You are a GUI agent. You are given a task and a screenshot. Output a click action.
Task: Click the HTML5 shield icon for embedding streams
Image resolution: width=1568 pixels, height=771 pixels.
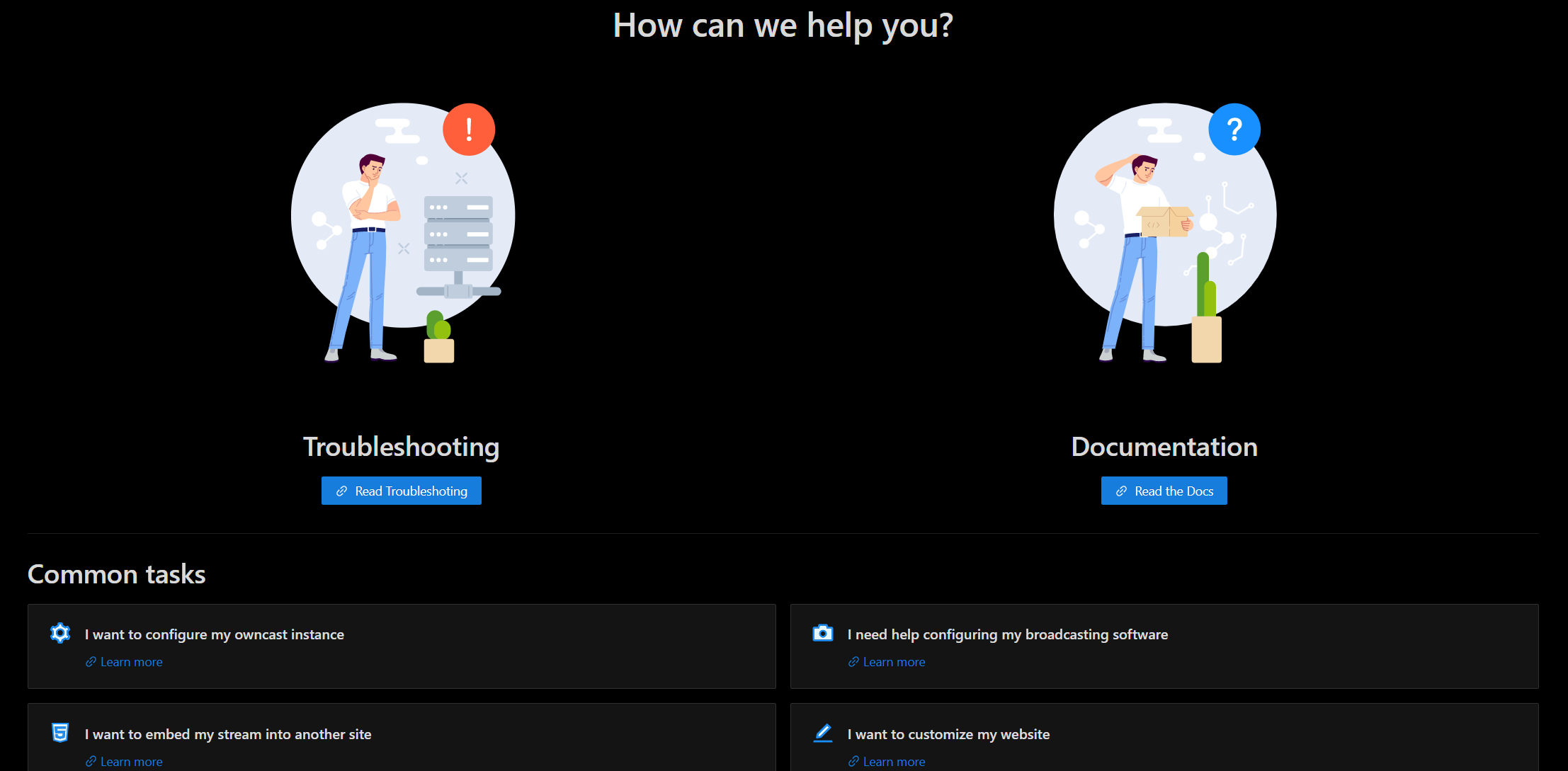(59, 733)
